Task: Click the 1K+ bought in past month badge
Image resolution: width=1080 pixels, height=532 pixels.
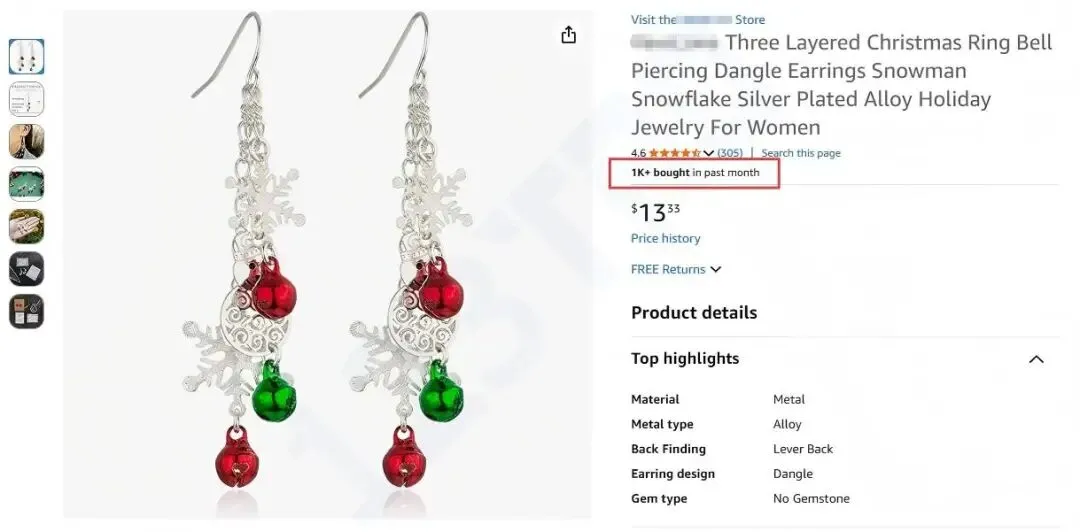Action: pyautogui.click(x=695, y=173)
